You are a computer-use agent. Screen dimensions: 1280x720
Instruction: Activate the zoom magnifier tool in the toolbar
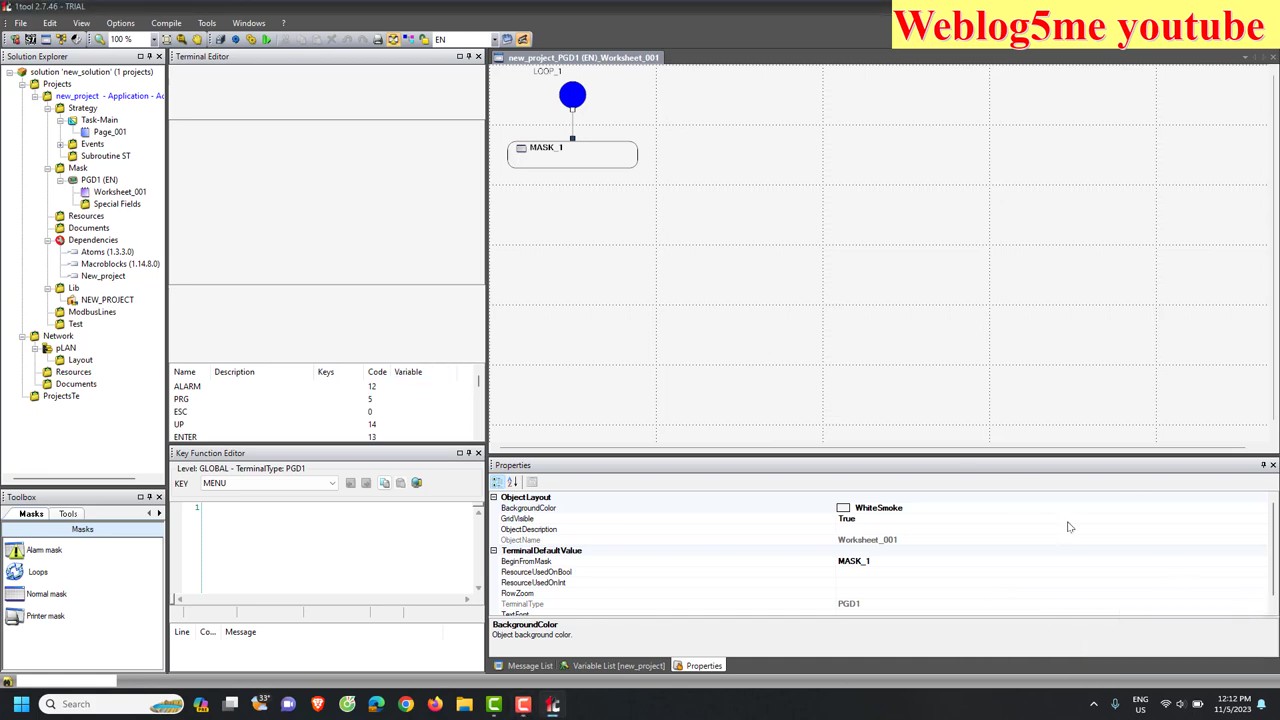coord(182,39)
